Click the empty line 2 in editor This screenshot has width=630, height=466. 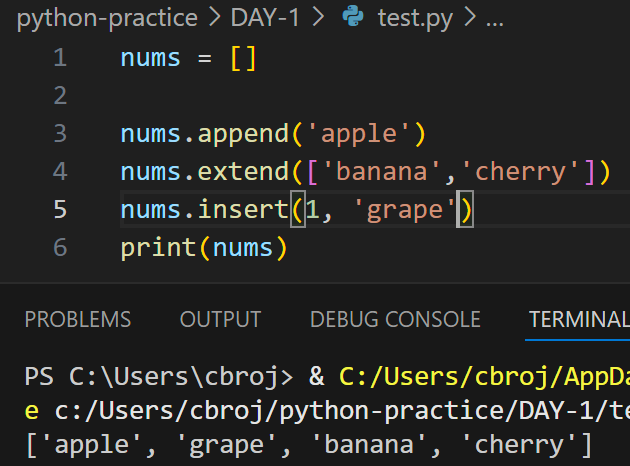(374, 96)
